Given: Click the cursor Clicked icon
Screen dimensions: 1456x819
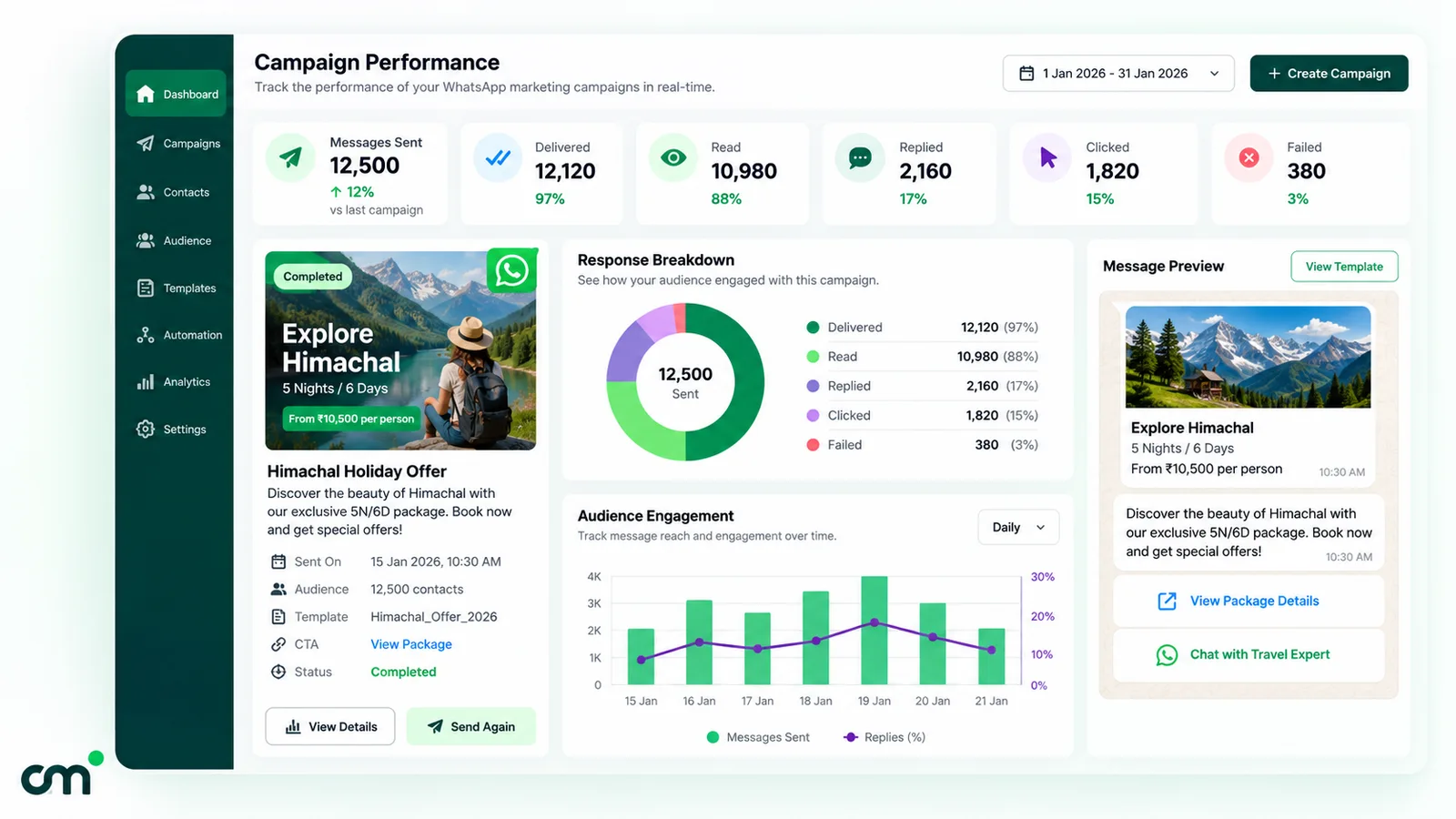Looking at the screenshot, I should [1047, 157].
